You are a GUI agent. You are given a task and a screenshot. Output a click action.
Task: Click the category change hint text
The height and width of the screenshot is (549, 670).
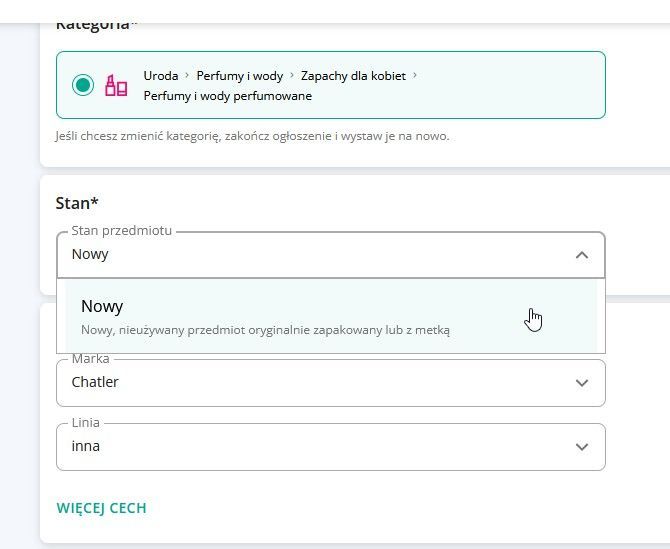(253, 136)
